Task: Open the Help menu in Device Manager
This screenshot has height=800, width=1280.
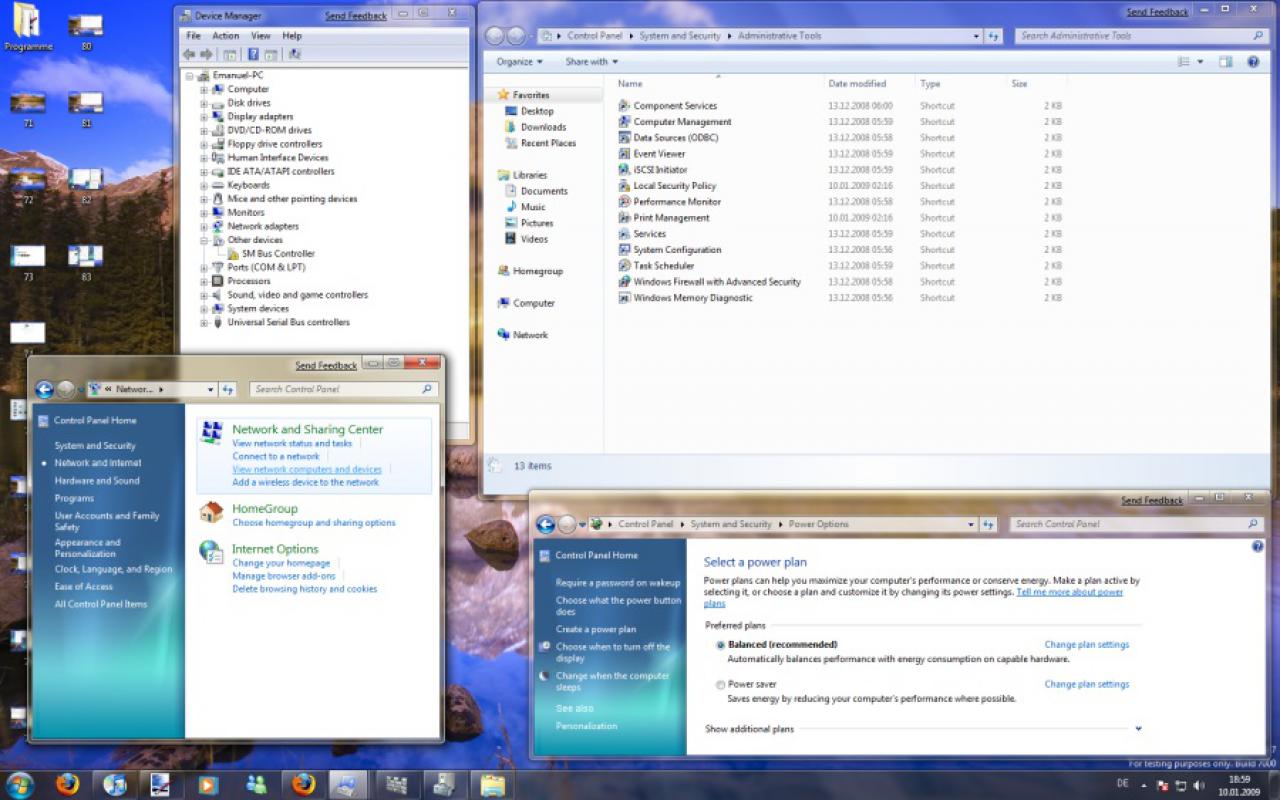Action: (292, 36)
